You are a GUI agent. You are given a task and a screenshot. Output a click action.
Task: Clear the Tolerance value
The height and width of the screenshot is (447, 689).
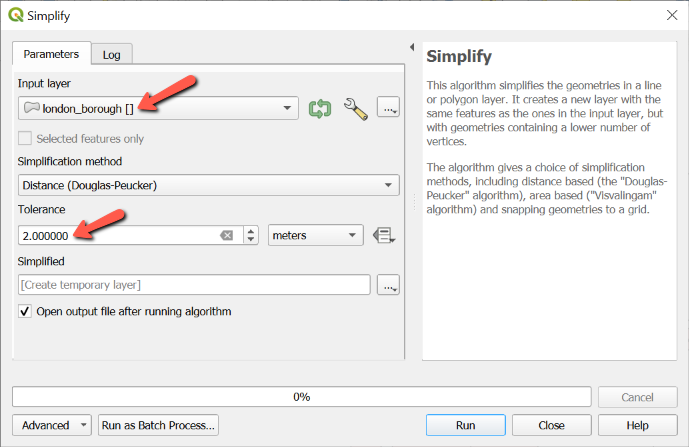click(226, 236)
